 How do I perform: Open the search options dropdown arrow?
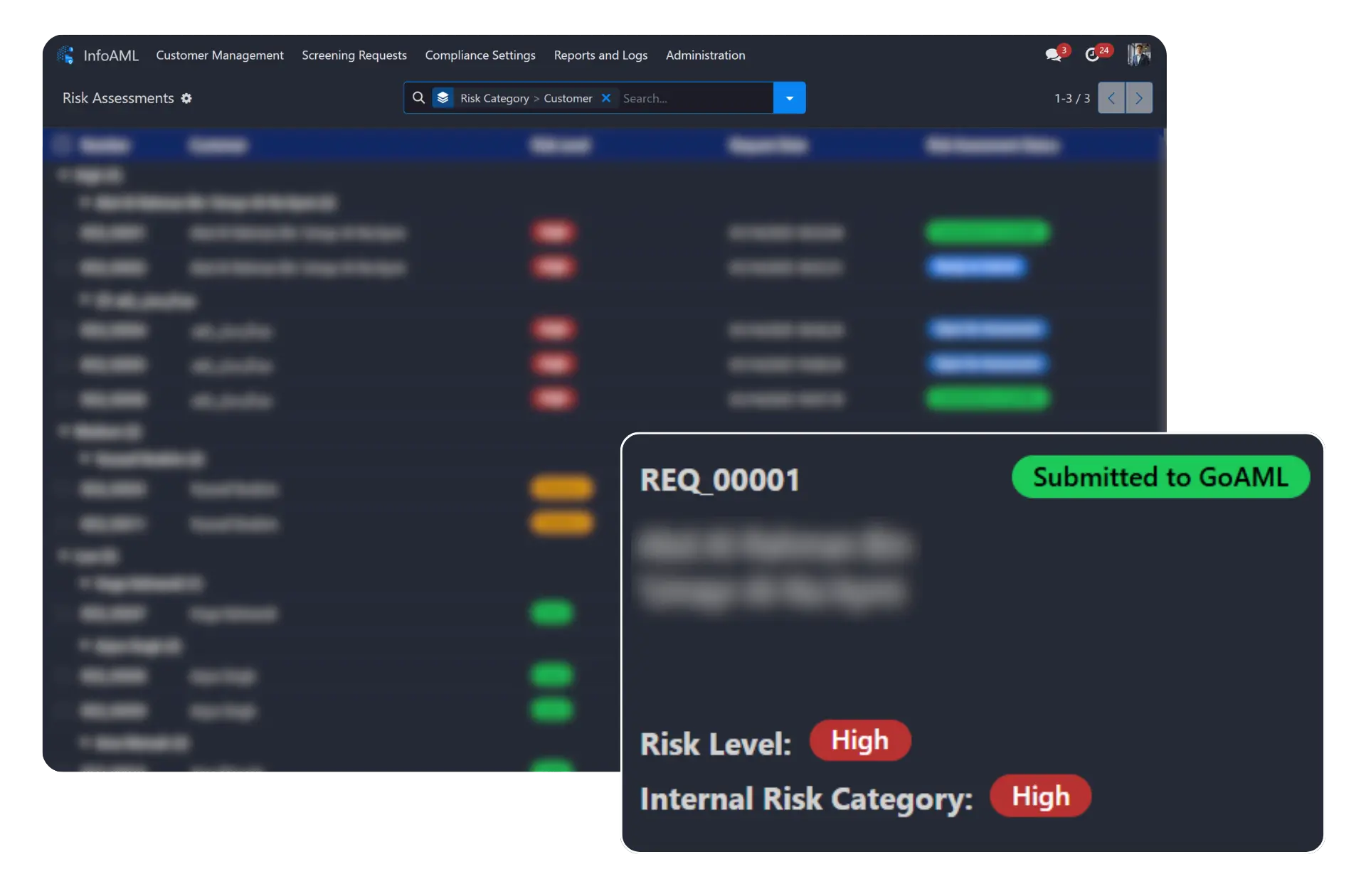click(x=790, y=98)
